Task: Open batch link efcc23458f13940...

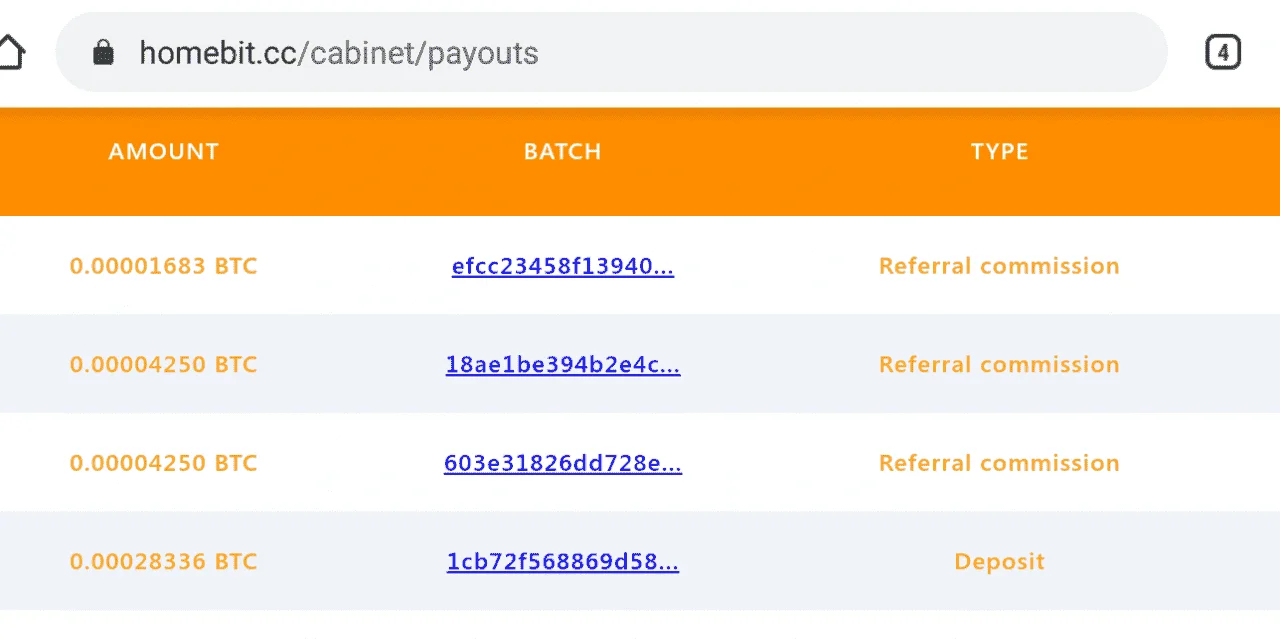Action: (x=562, y=266)
